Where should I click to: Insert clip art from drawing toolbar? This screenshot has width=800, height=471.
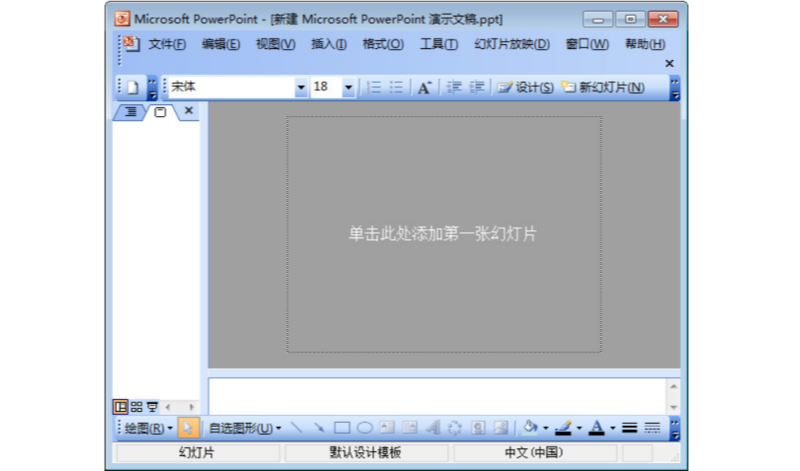pos(478,428)
